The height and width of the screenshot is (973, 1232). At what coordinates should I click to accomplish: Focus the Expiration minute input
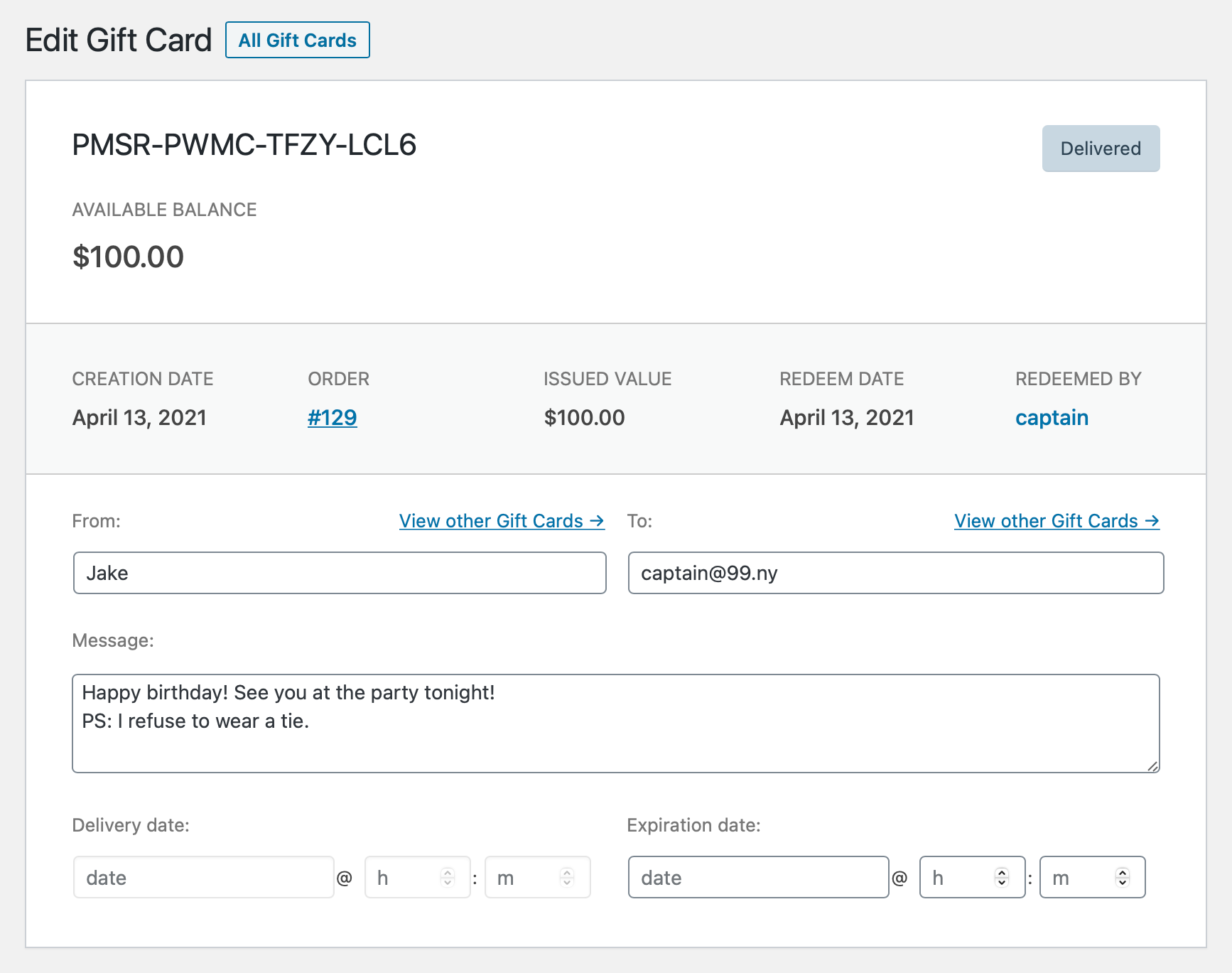(1076, 878)
